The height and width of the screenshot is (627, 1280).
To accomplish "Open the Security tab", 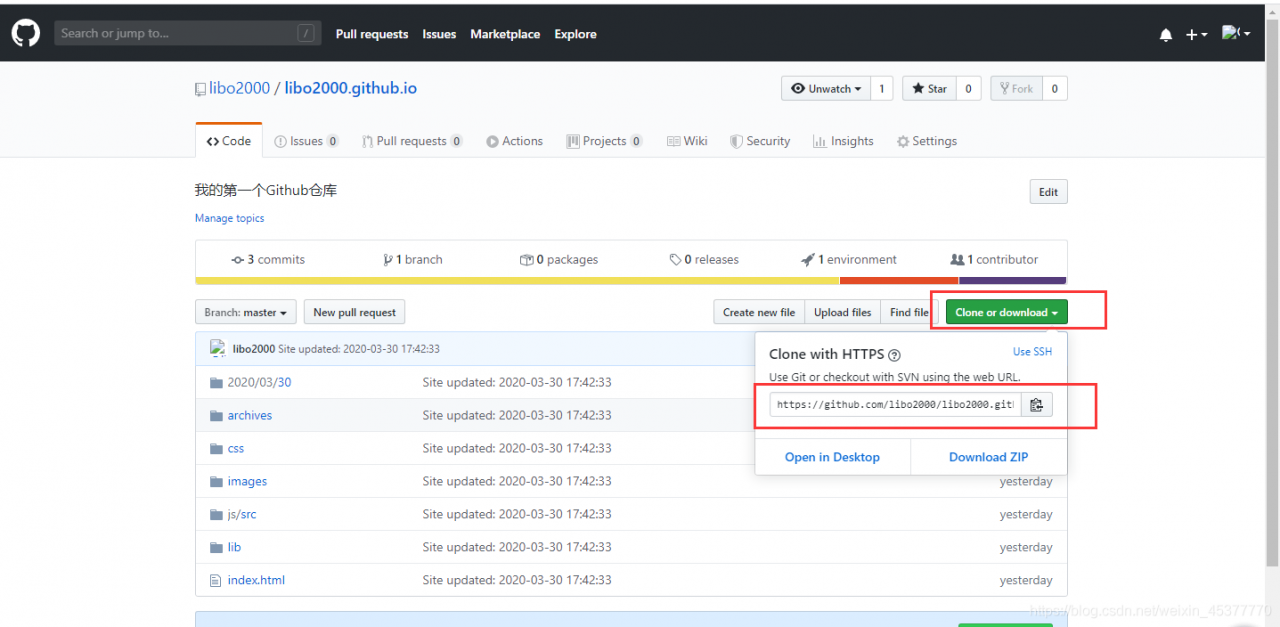I will pos(760,141).
